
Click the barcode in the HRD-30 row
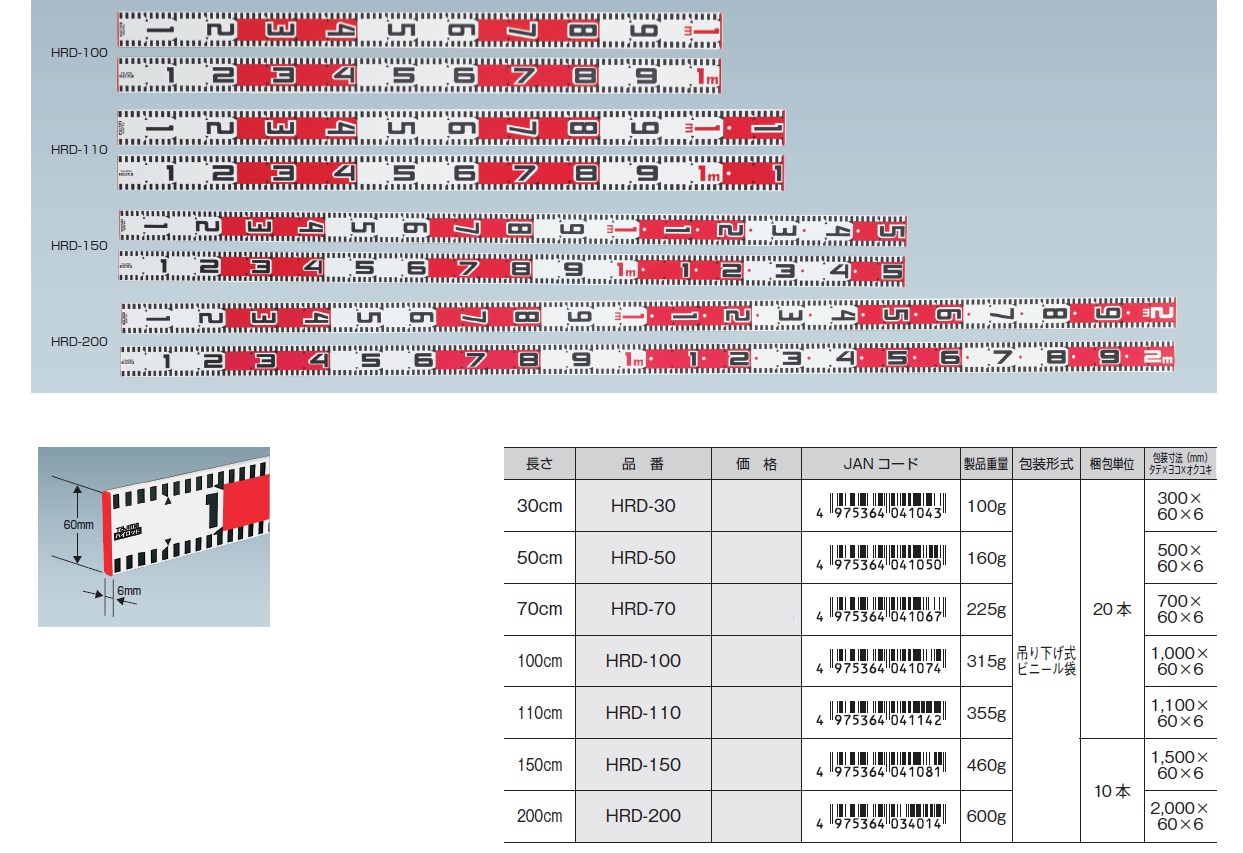tap(880, 505)
